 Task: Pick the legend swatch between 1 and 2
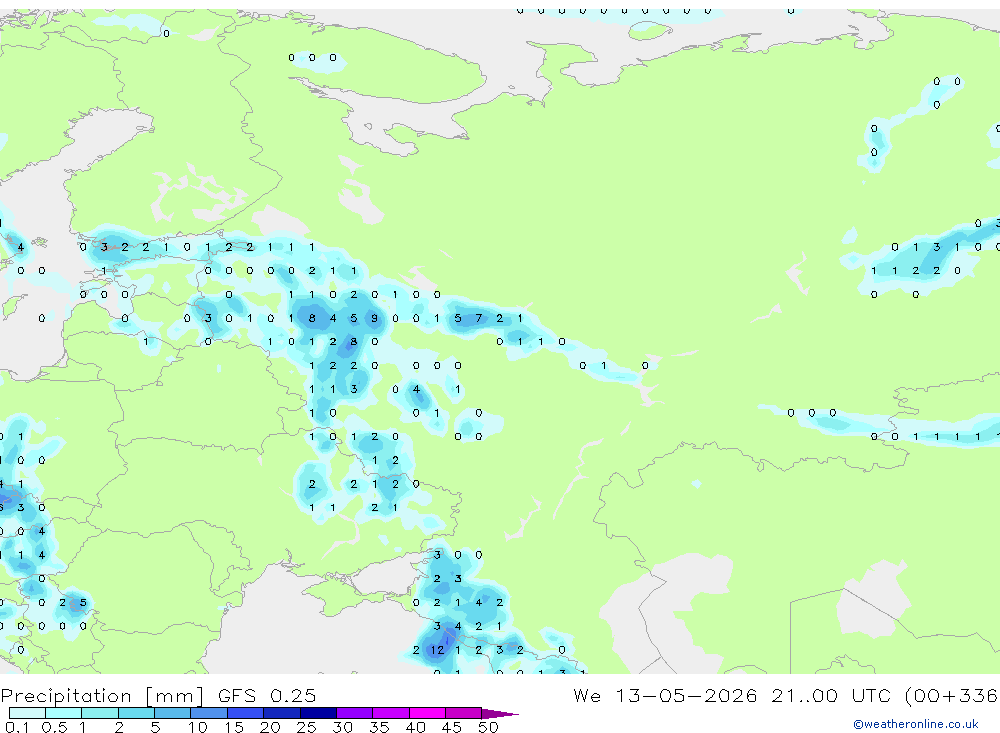100,713
